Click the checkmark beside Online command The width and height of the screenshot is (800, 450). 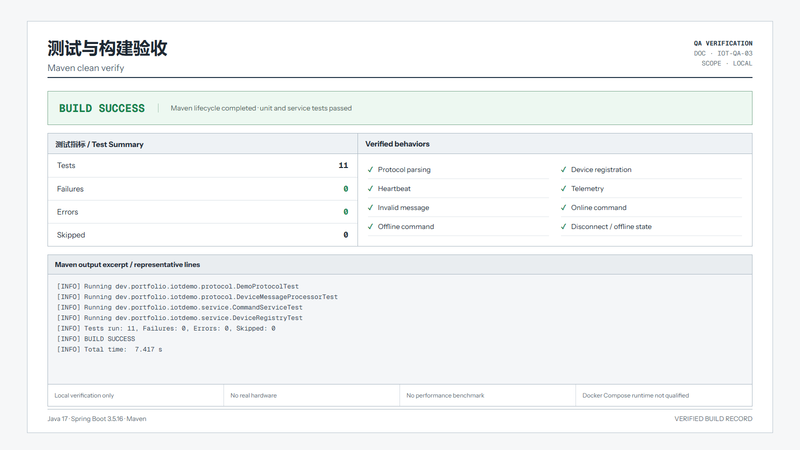[564, 208]
